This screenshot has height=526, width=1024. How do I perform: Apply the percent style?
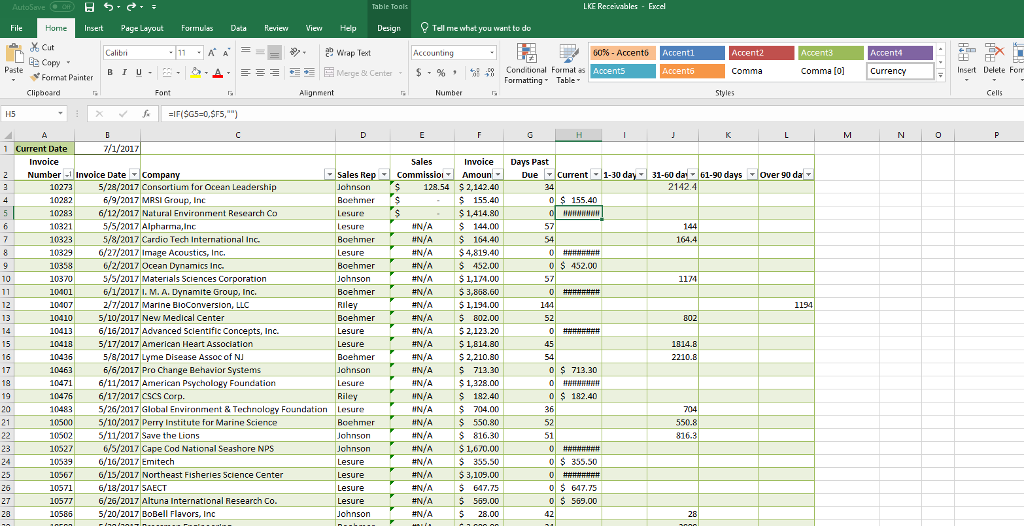441,73
